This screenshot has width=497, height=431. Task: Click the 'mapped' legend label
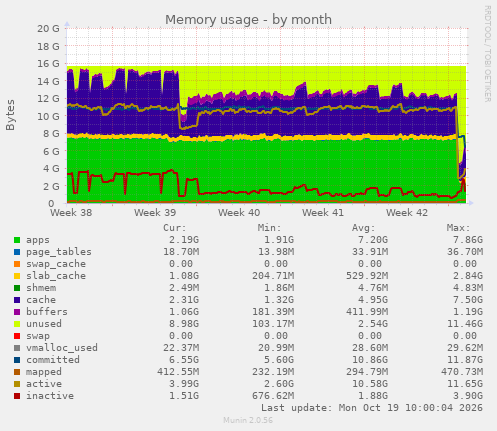click(44, 372)
